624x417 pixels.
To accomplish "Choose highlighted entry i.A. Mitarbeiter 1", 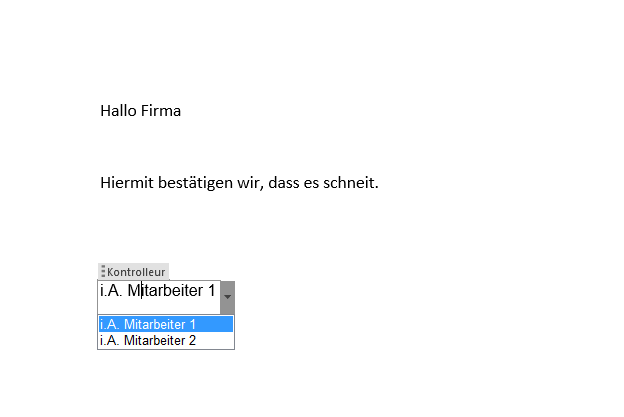I will click(x=166, y=324).
